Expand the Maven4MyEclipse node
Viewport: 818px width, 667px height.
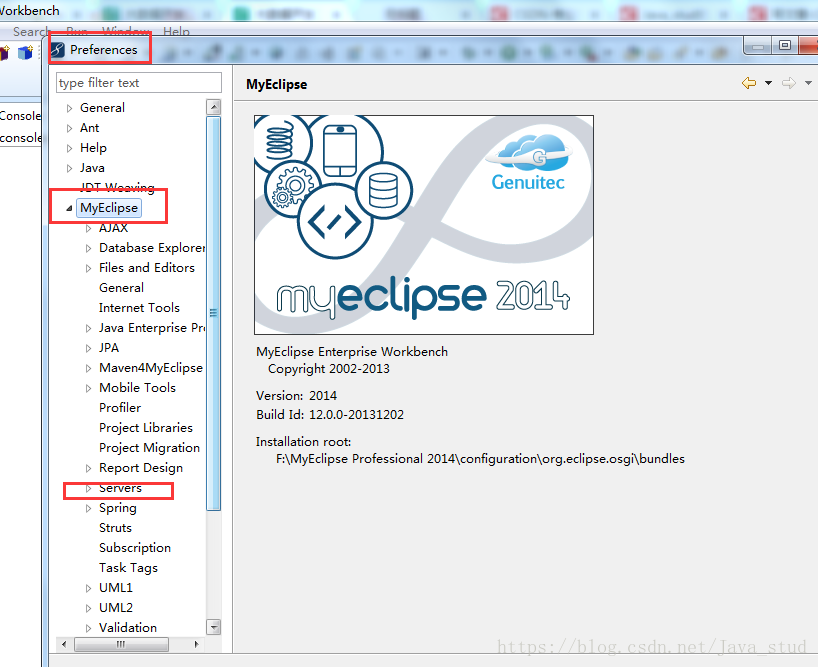click(x=89, y=368)
